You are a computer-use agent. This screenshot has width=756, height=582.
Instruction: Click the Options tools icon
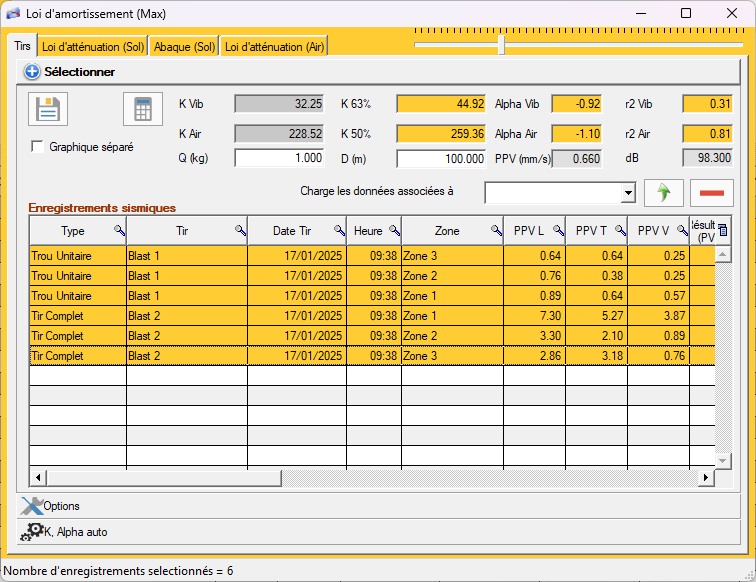(32, 506)
